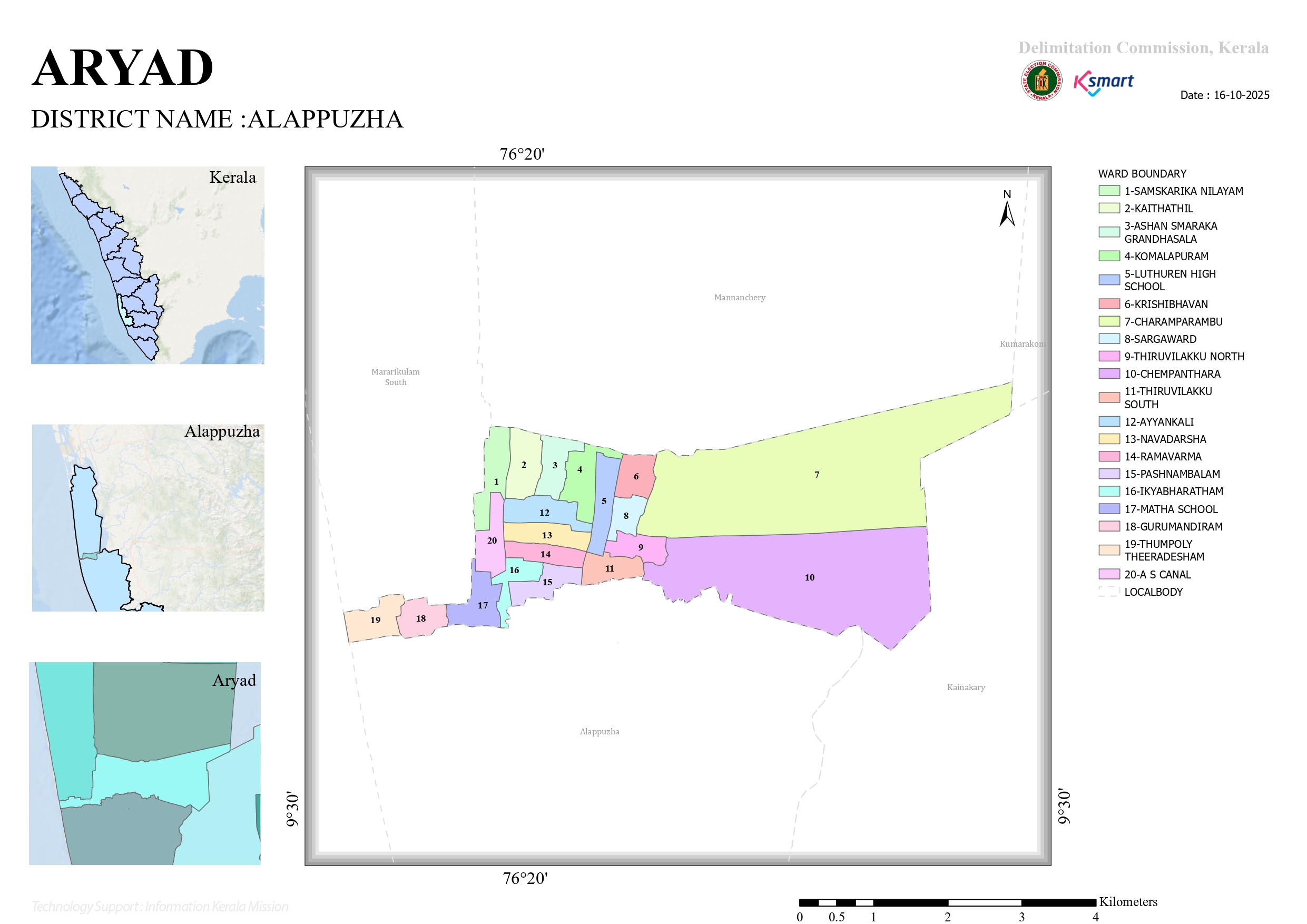Select the Alappuzha inset map thumbnail
The height and width of the screenshot is (924, 1307).
coord(148,517)
